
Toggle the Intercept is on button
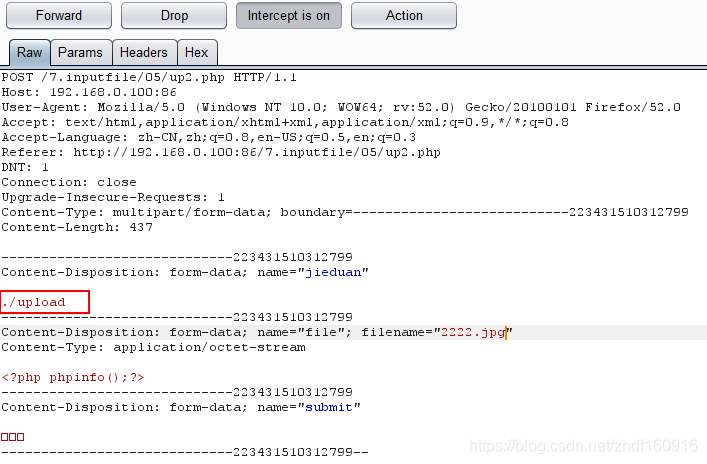(x=289, y=16)
